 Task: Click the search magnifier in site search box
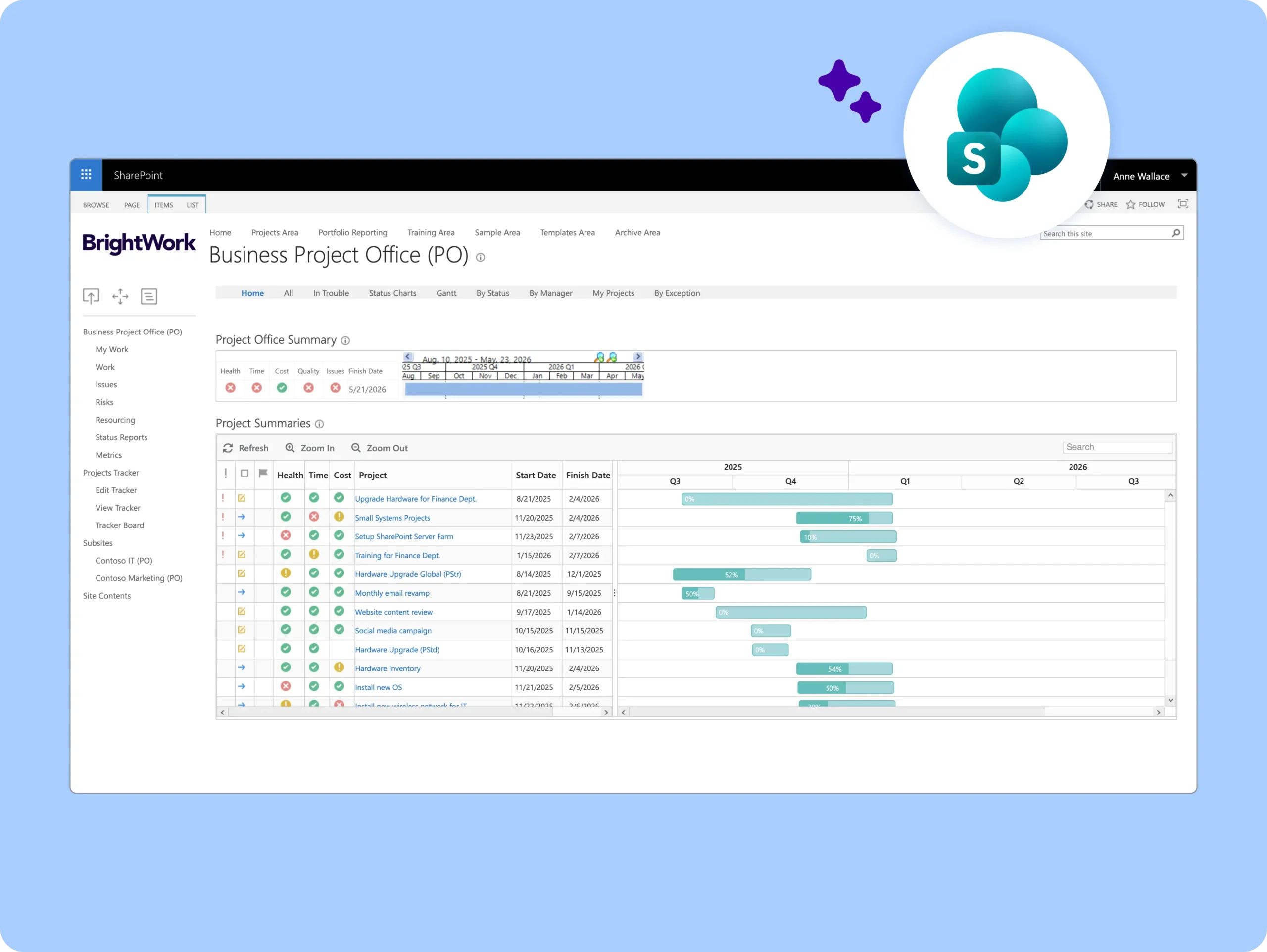[x=1176, y=233]
